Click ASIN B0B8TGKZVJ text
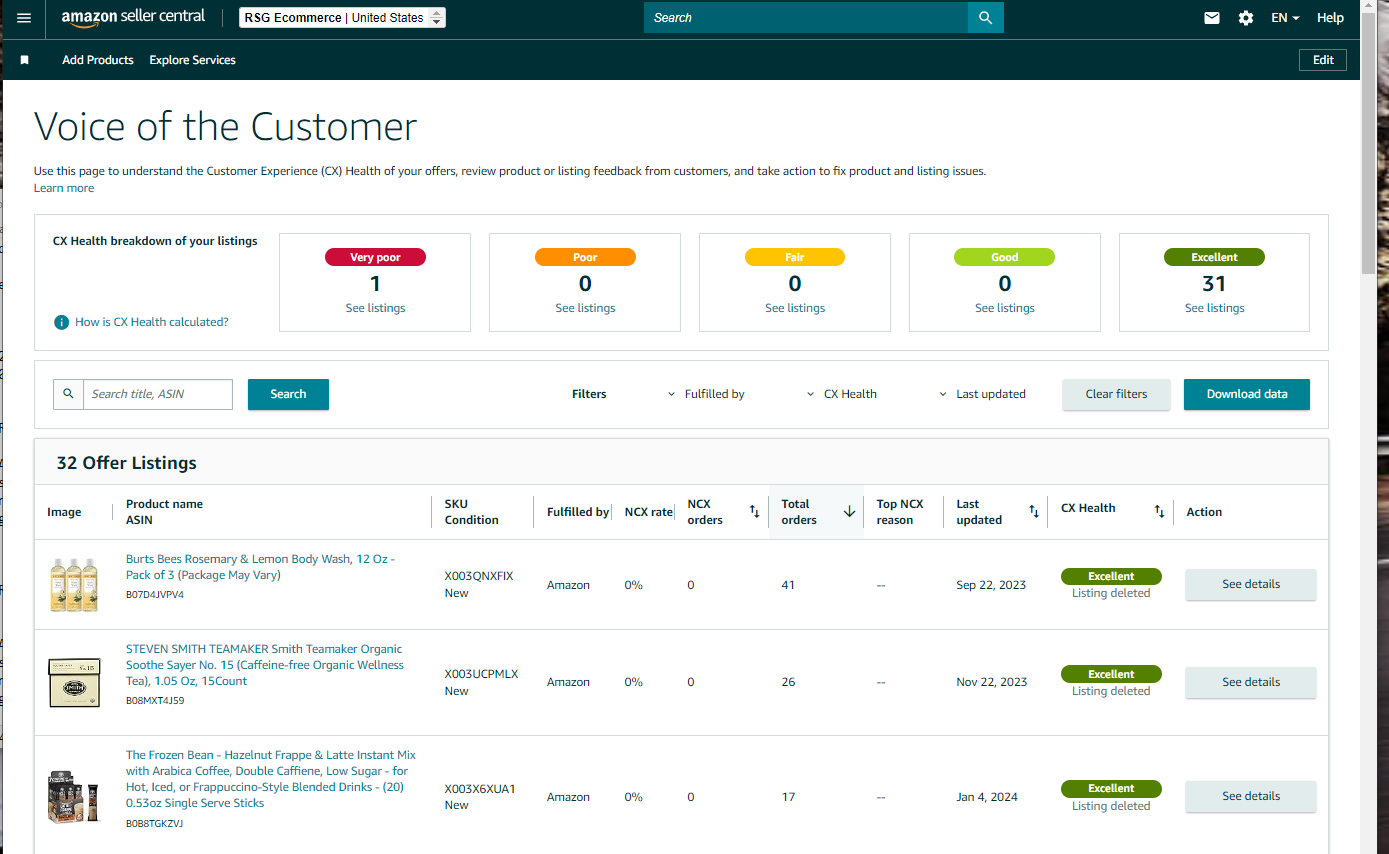Screen dimensions: 1389x854 tap(154, 824)
